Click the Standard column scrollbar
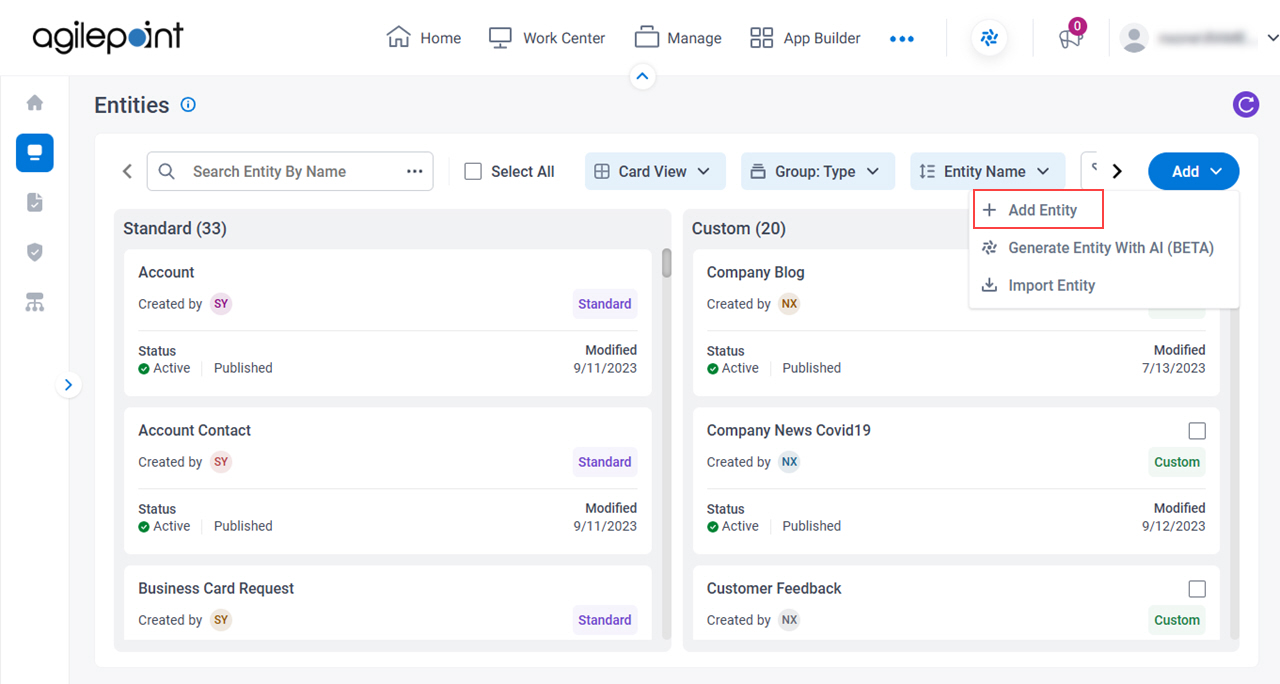 [667, 263]
